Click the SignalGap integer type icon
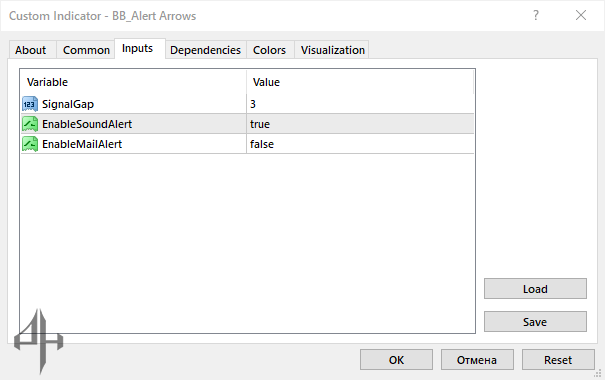This screenshot has height=380, width=605. pos(30,104)
